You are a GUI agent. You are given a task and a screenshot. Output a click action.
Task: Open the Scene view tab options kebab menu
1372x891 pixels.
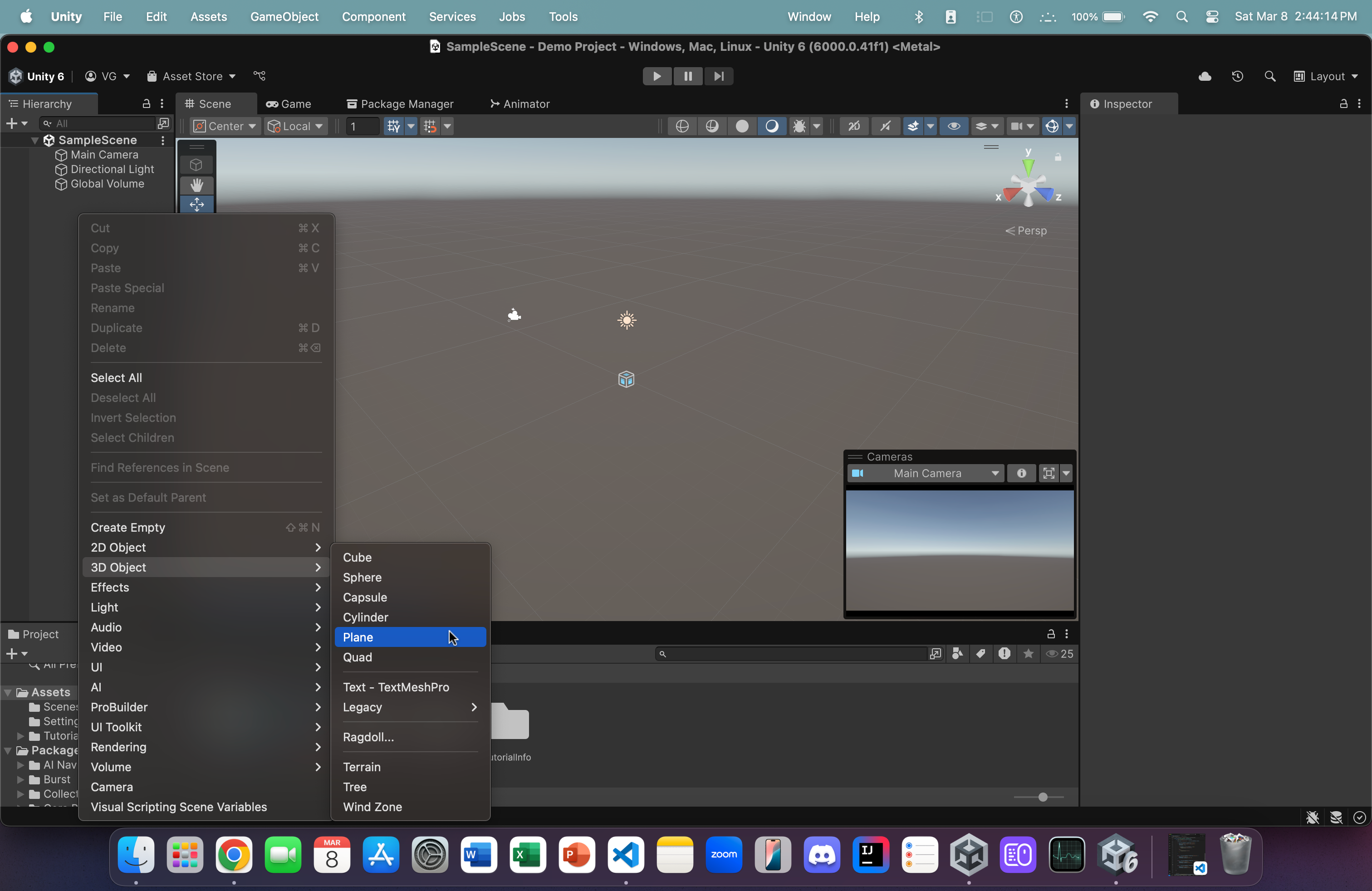point(1067,104)
